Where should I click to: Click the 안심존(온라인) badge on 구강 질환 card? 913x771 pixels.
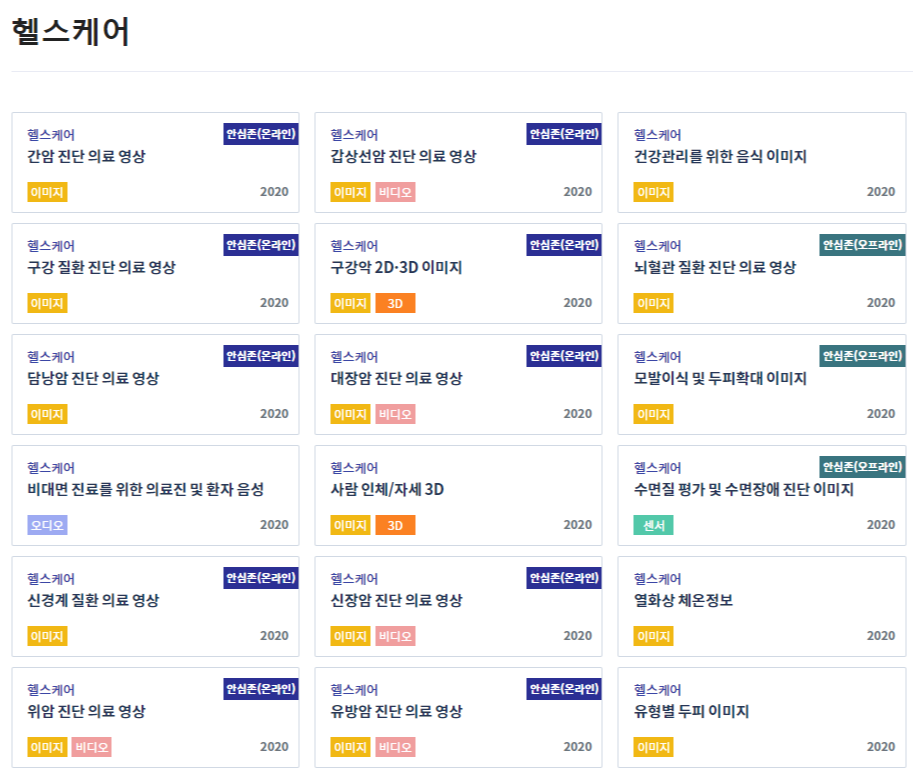coord(261,245)
